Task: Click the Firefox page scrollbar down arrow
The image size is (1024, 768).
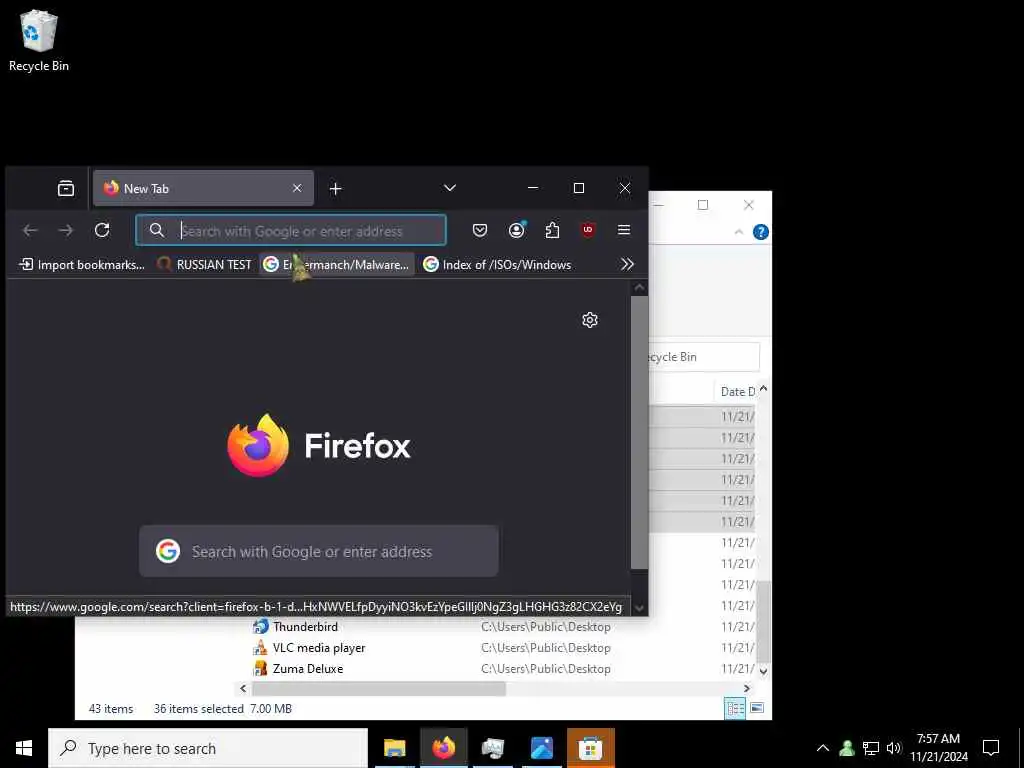Action: tap(640, 607)
